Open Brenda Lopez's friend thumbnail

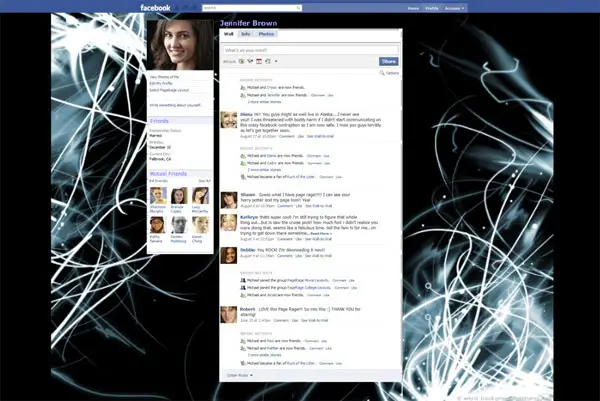pyautogui.click(x=179, y=196)
